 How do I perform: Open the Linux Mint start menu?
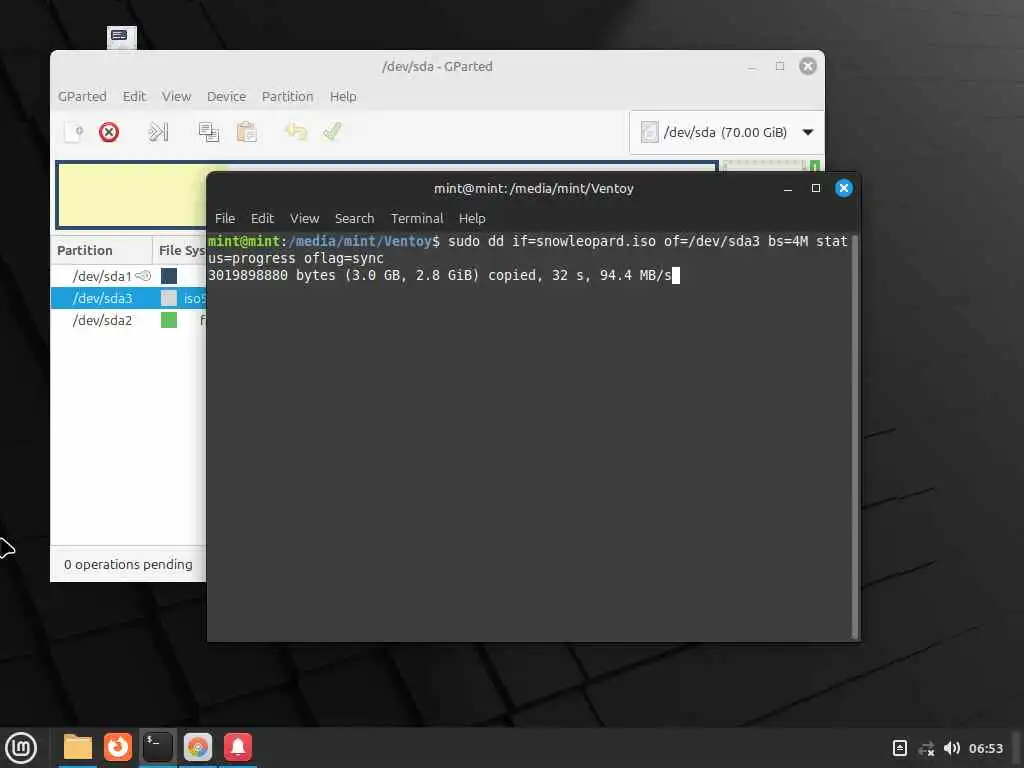coord(21,748)
